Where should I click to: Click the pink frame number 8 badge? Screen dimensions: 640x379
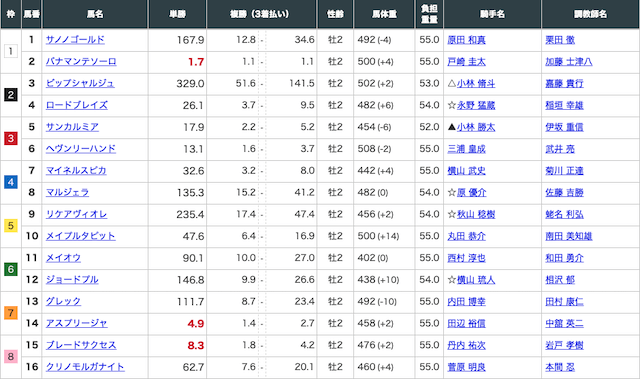[x=11, y=356]
